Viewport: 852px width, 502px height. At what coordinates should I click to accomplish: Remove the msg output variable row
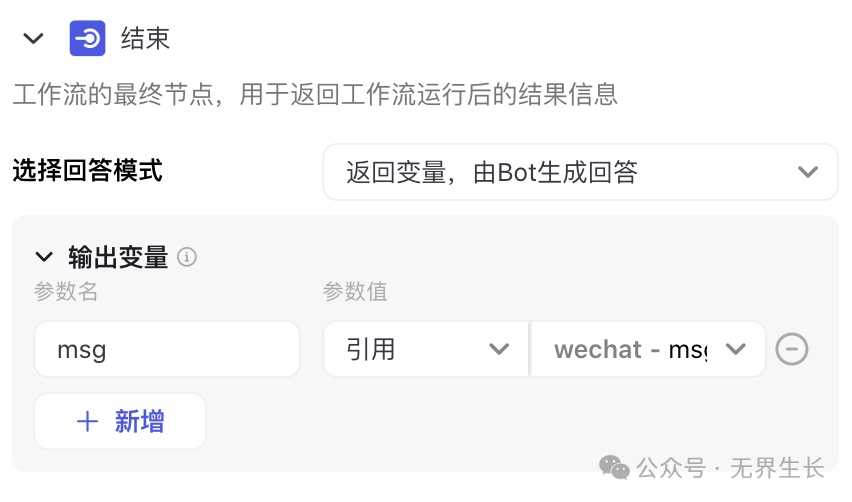pos(792,349)
